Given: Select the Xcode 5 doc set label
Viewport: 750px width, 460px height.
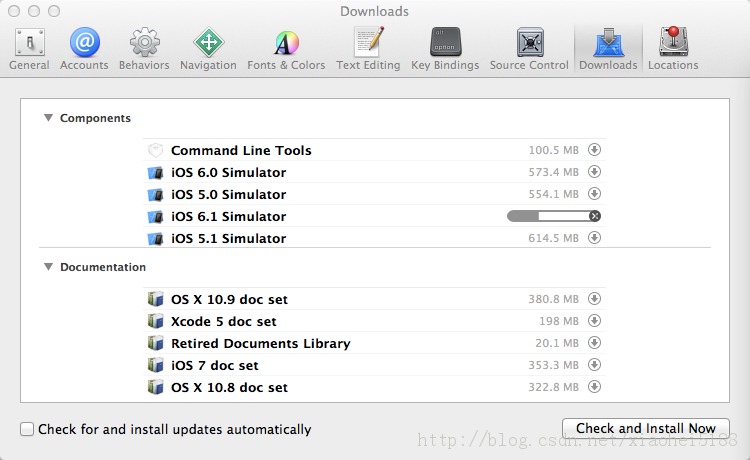Looking at the screenshot, I should (224, 321).
